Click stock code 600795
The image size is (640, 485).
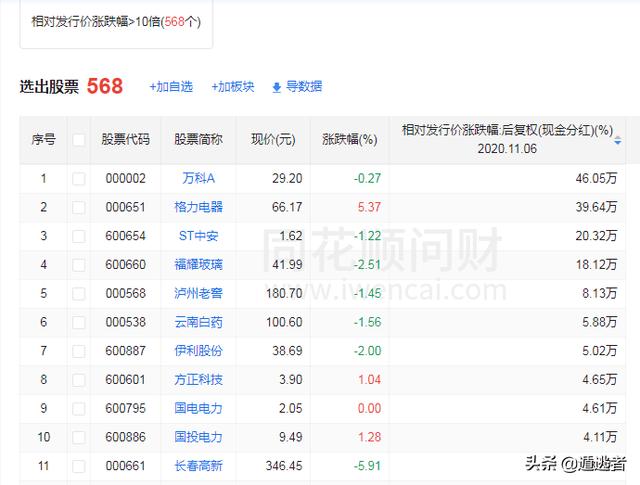click(125, 408)
